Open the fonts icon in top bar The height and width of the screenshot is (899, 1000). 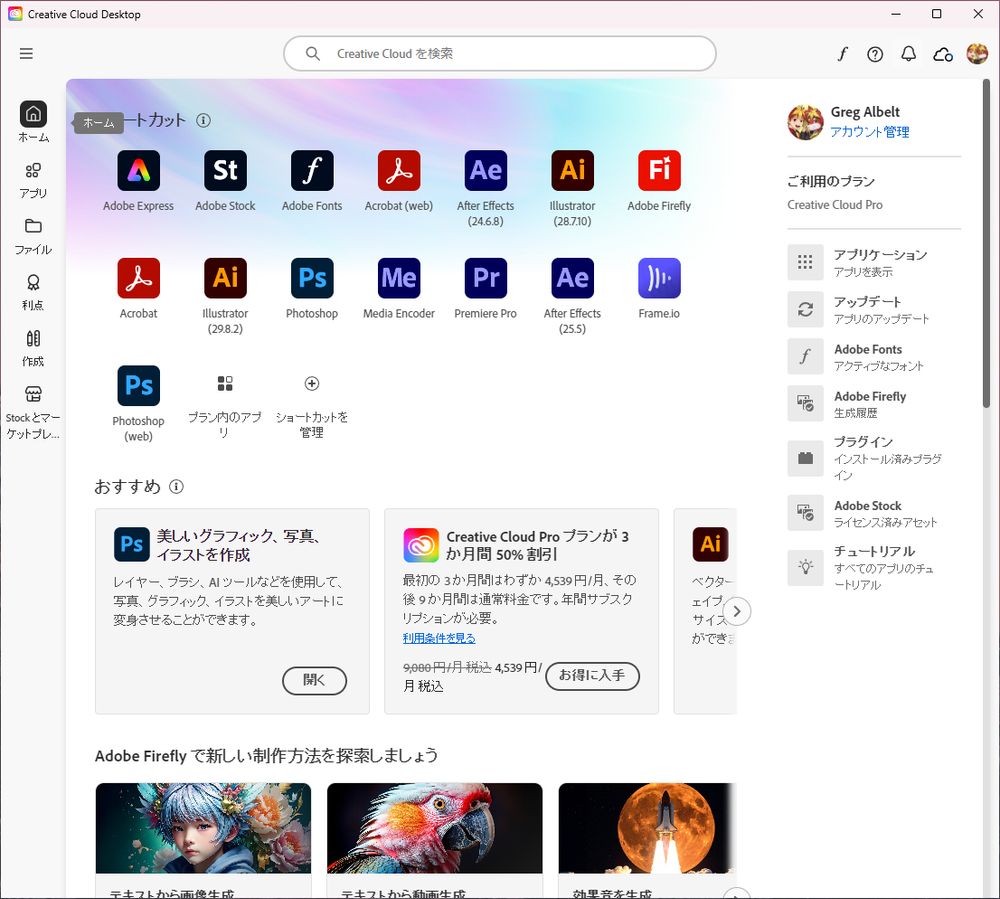coord(842,54)
